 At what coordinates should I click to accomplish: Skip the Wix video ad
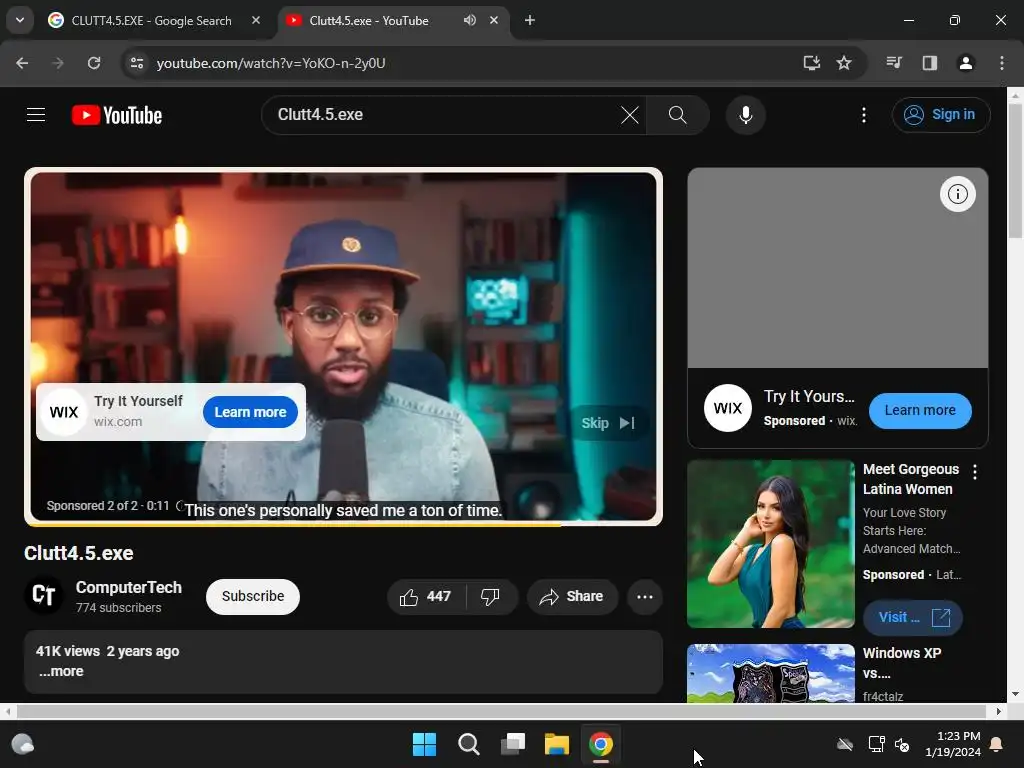608,423
